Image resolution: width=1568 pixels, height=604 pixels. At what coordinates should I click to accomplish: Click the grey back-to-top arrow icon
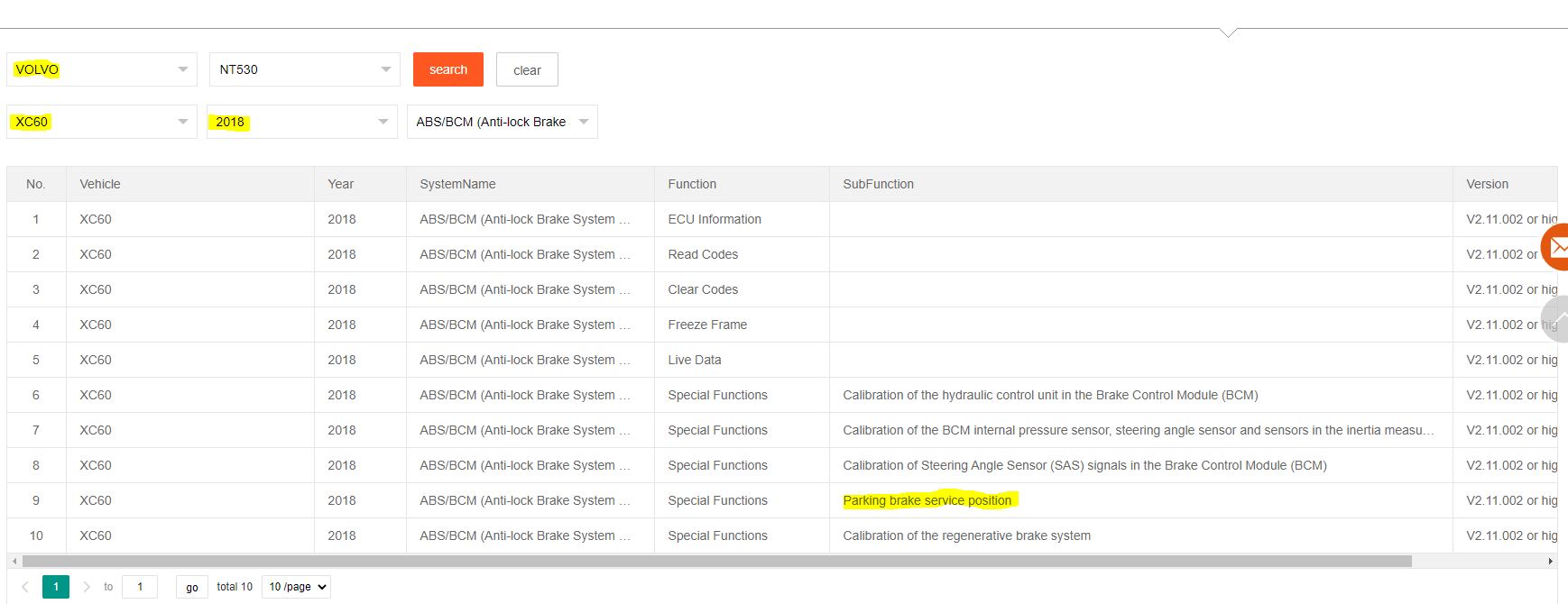1555,318
